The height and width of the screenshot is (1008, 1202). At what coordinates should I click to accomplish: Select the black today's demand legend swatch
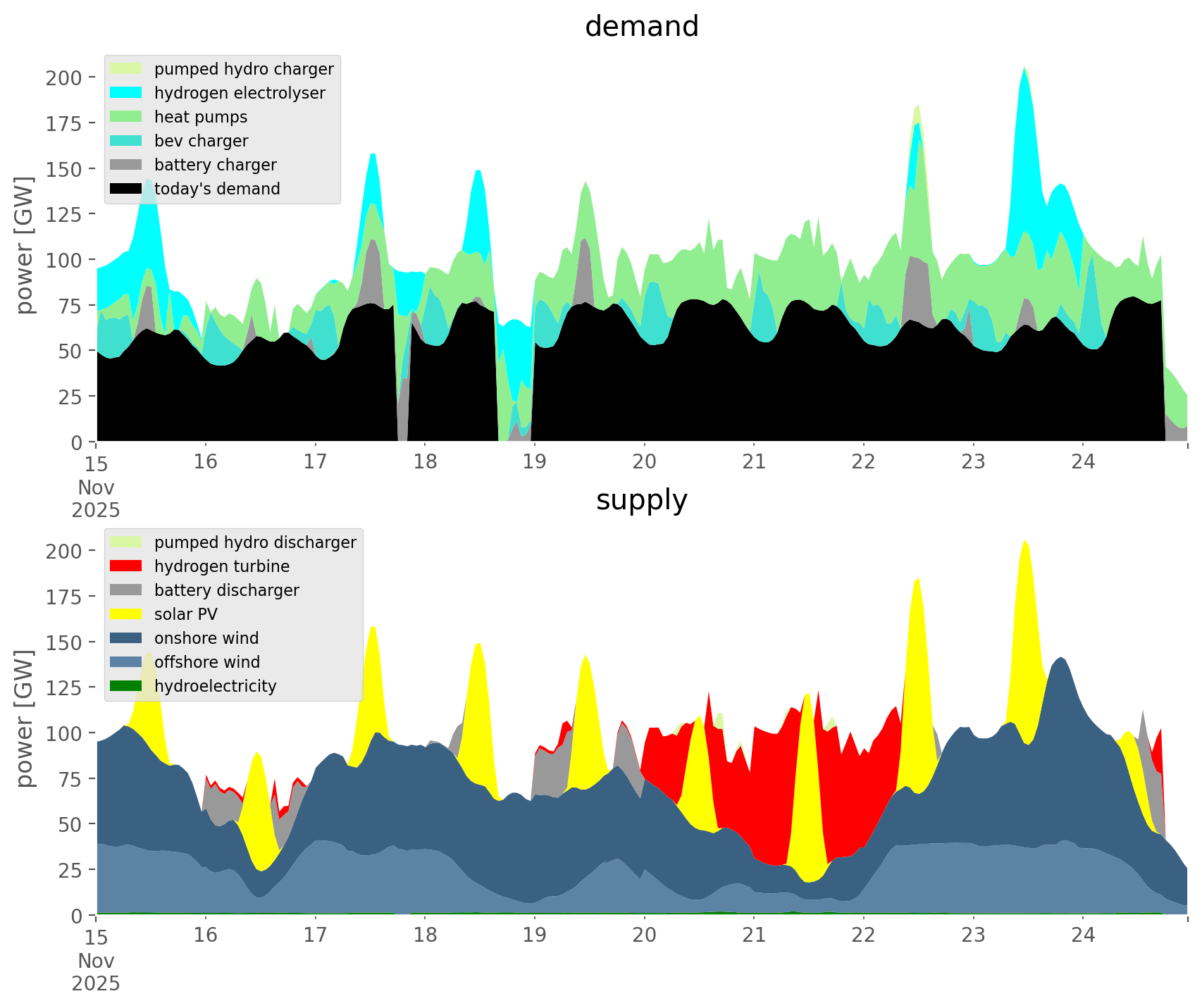tap(126, 189)
